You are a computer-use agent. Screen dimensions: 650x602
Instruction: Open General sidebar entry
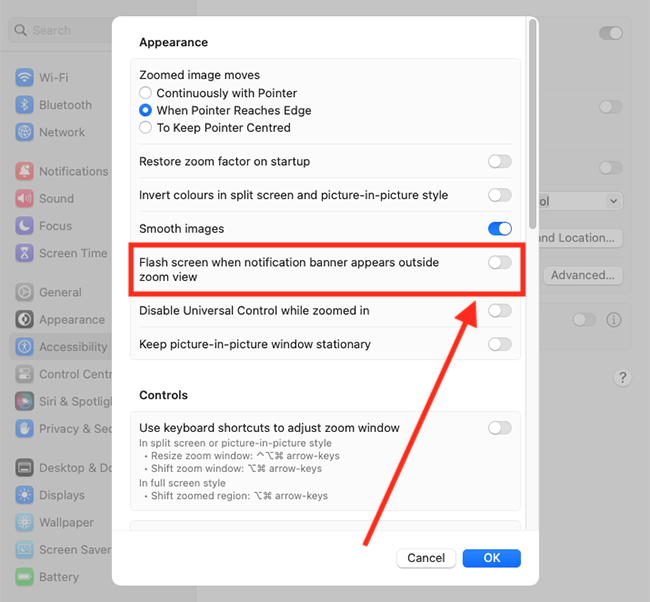pyautogui.click(x=61, y=292)
